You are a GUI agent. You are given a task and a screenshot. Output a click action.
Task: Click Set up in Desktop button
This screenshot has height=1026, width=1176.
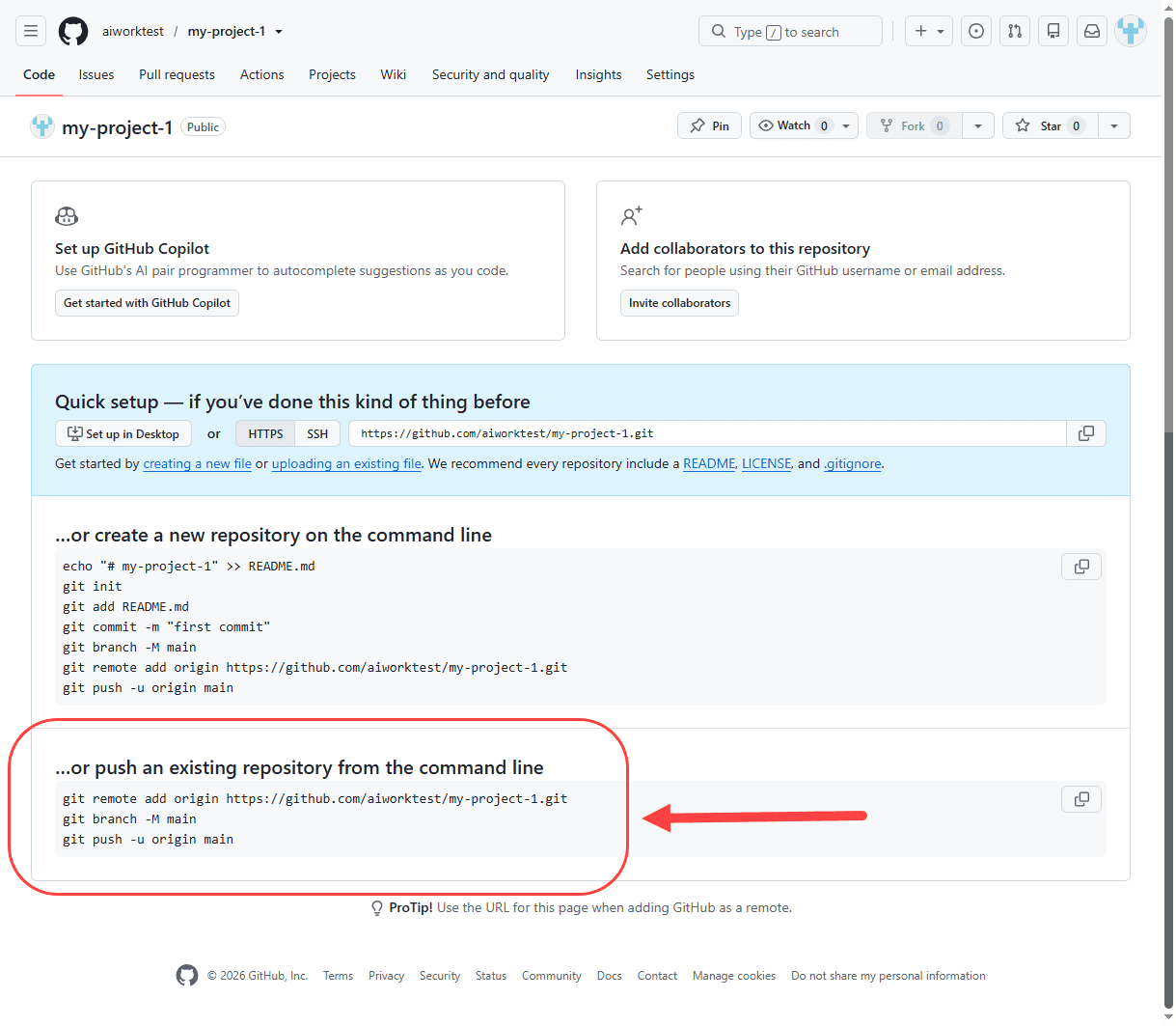[x=123, y=433]
